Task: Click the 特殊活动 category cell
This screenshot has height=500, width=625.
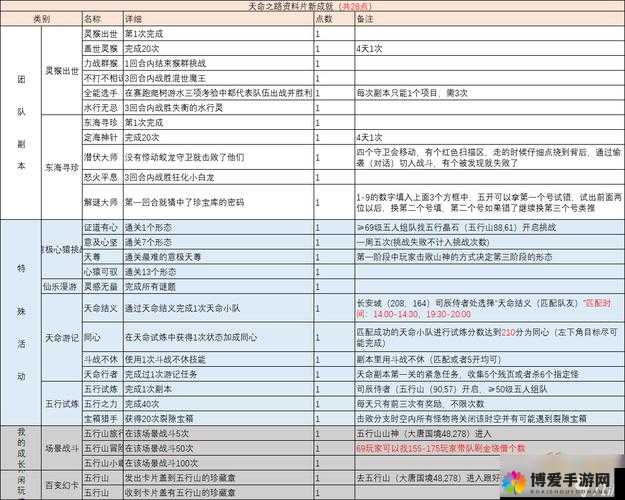Action: click(21, 322)
